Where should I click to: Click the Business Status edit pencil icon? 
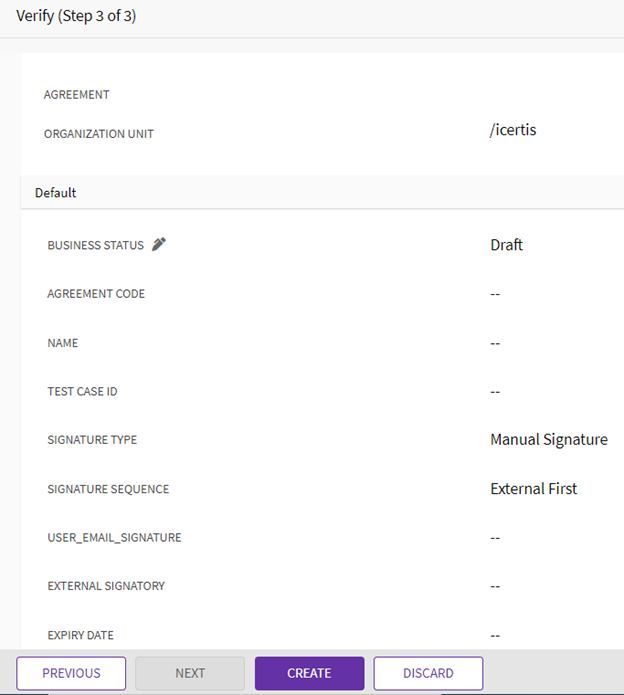[x=159, y=245]
